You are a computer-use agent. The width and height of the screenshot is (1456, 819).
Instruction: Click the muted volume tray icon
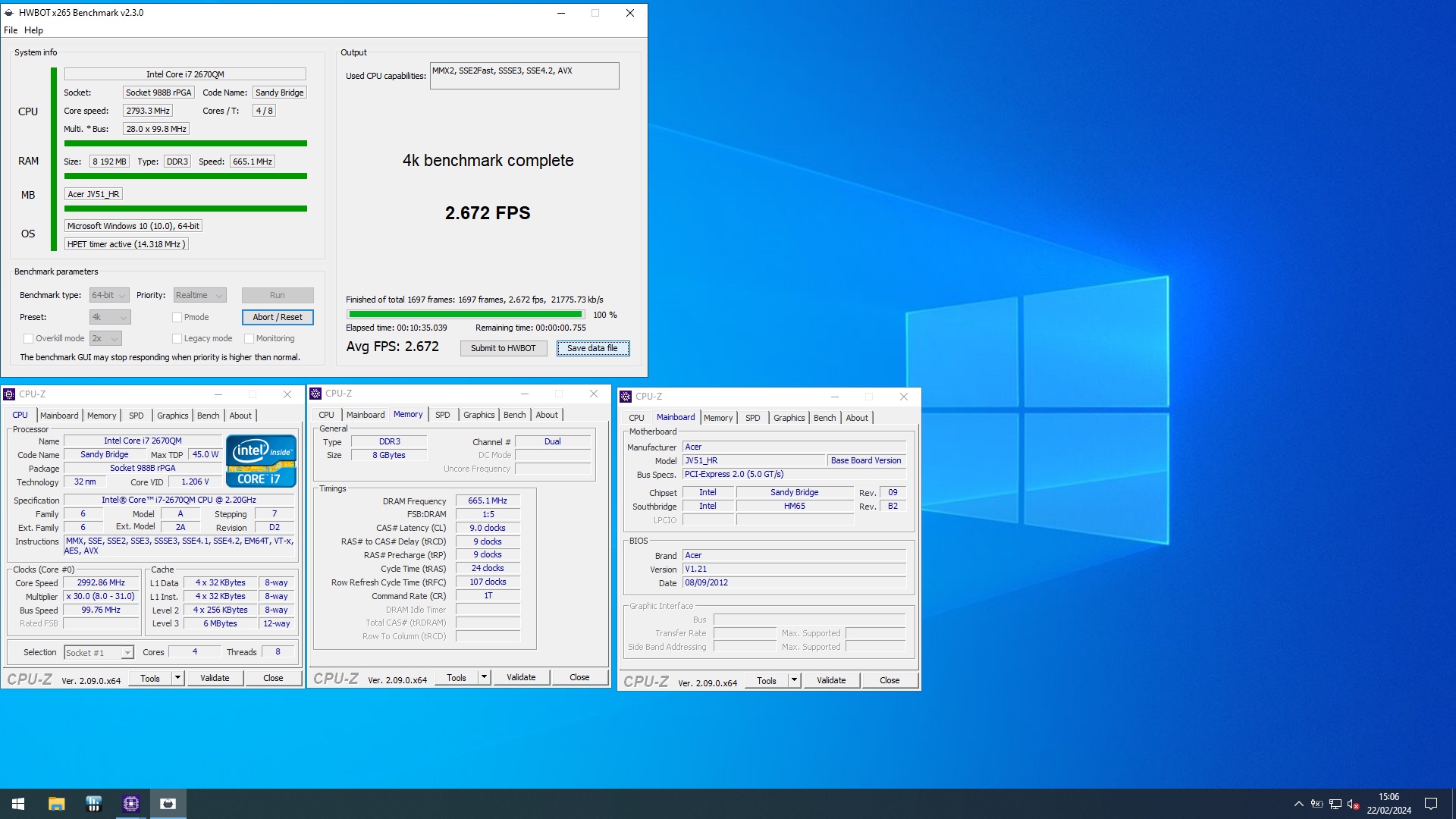1353,804
